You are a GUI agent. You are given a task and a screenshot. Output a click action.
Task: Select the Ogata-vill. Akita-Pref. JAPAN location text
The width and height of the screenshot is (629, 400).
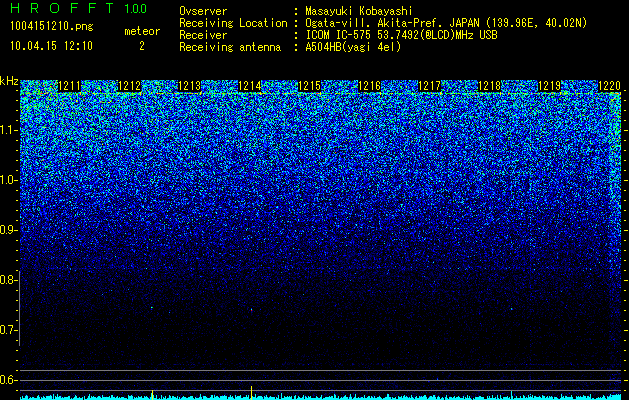click(x=446, y=23)
